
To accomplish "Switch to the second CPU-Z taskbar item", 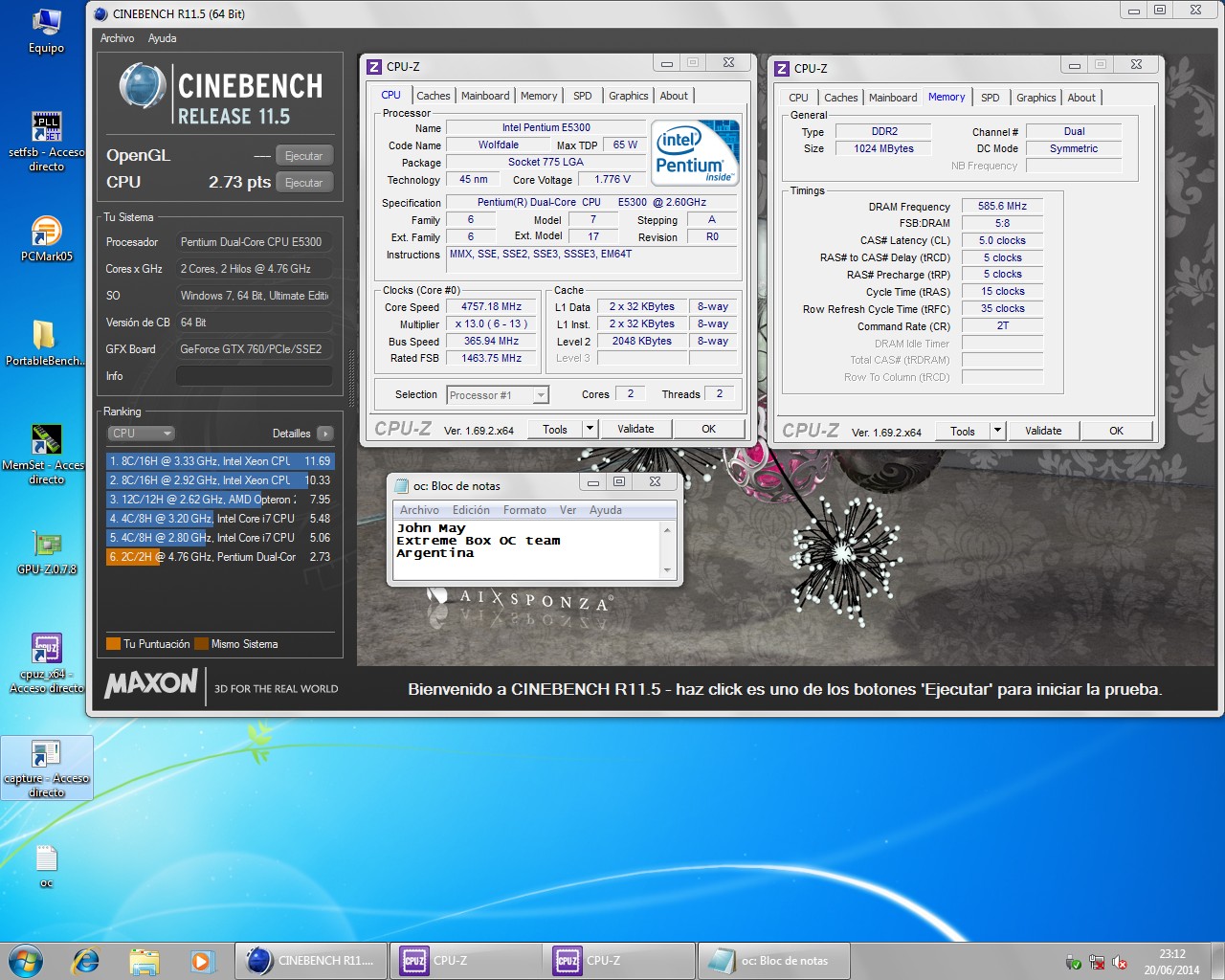I will [618, 960].
